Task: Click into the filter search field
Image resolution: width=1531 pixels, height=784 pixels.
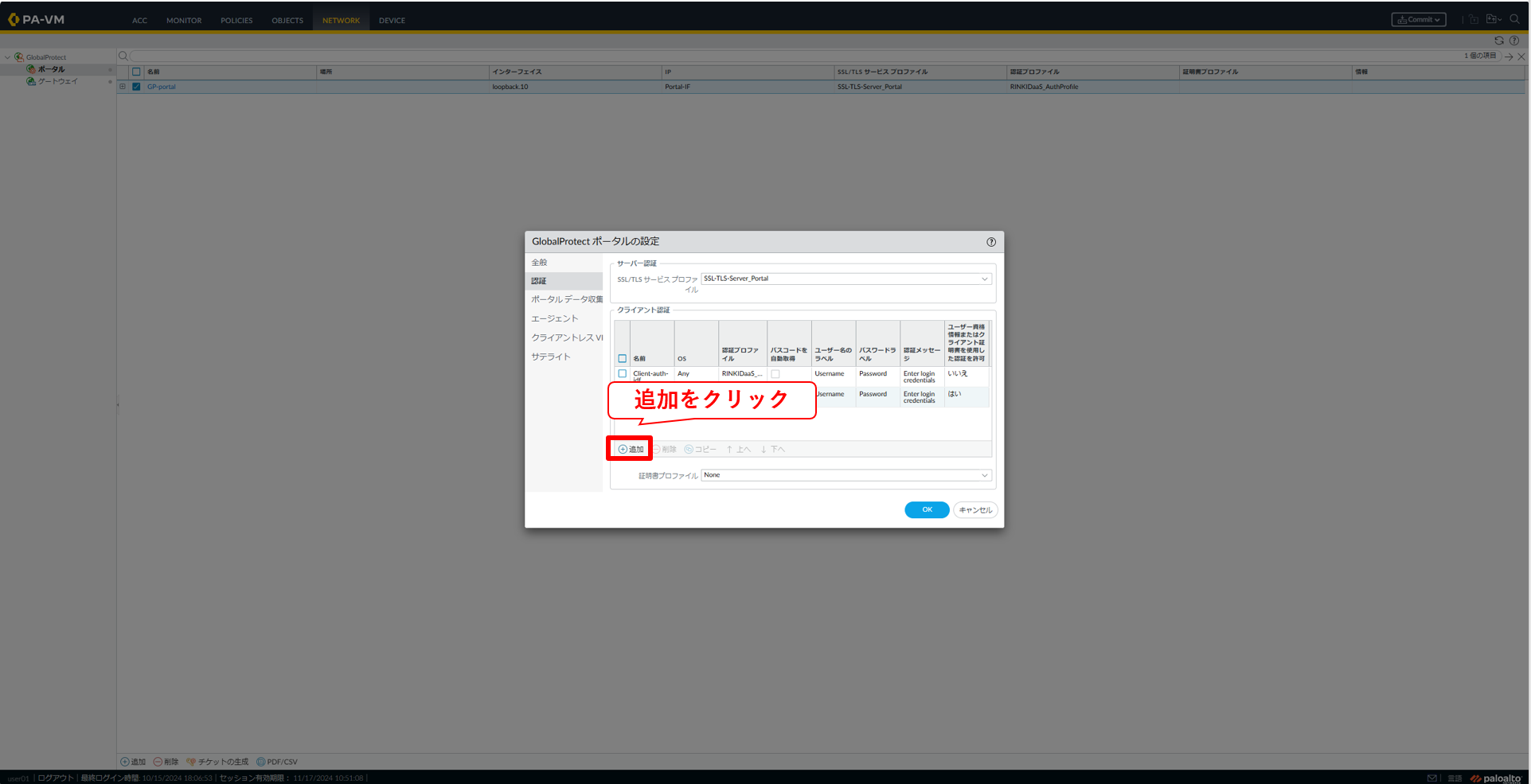Action: (796, 56)
